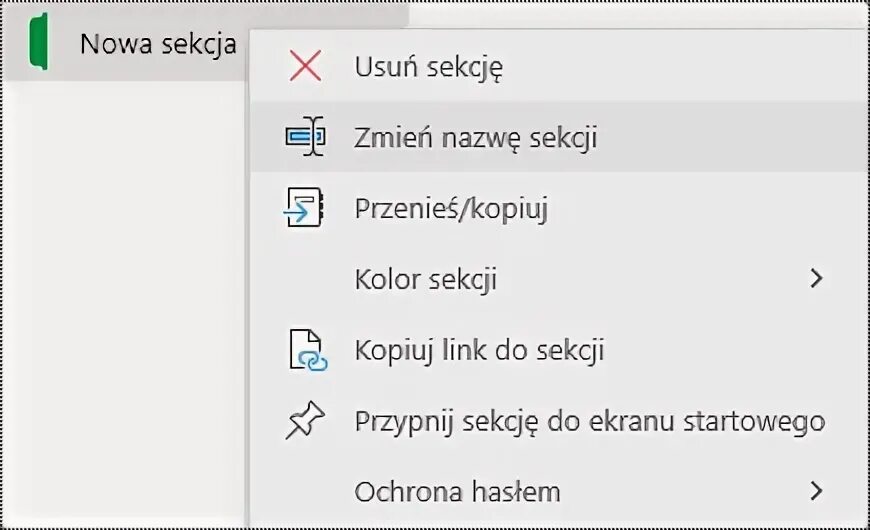Click blank icon slot left of "Kolor sekcji"
The height and width of the screenshot is (530, 870).
coord(304,279)
